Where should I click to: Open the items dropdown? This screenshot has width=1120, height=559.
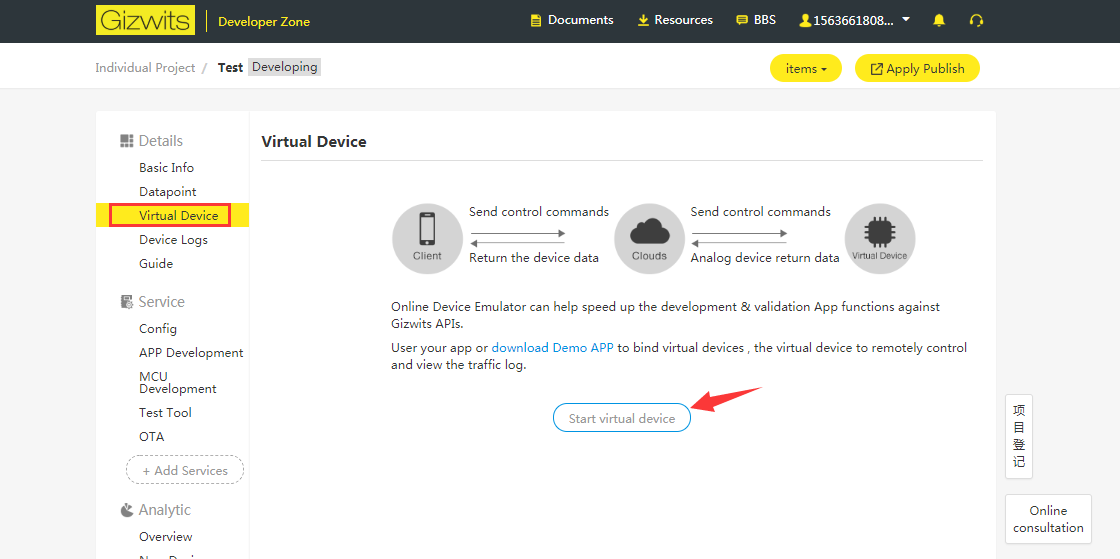[806, 69]
